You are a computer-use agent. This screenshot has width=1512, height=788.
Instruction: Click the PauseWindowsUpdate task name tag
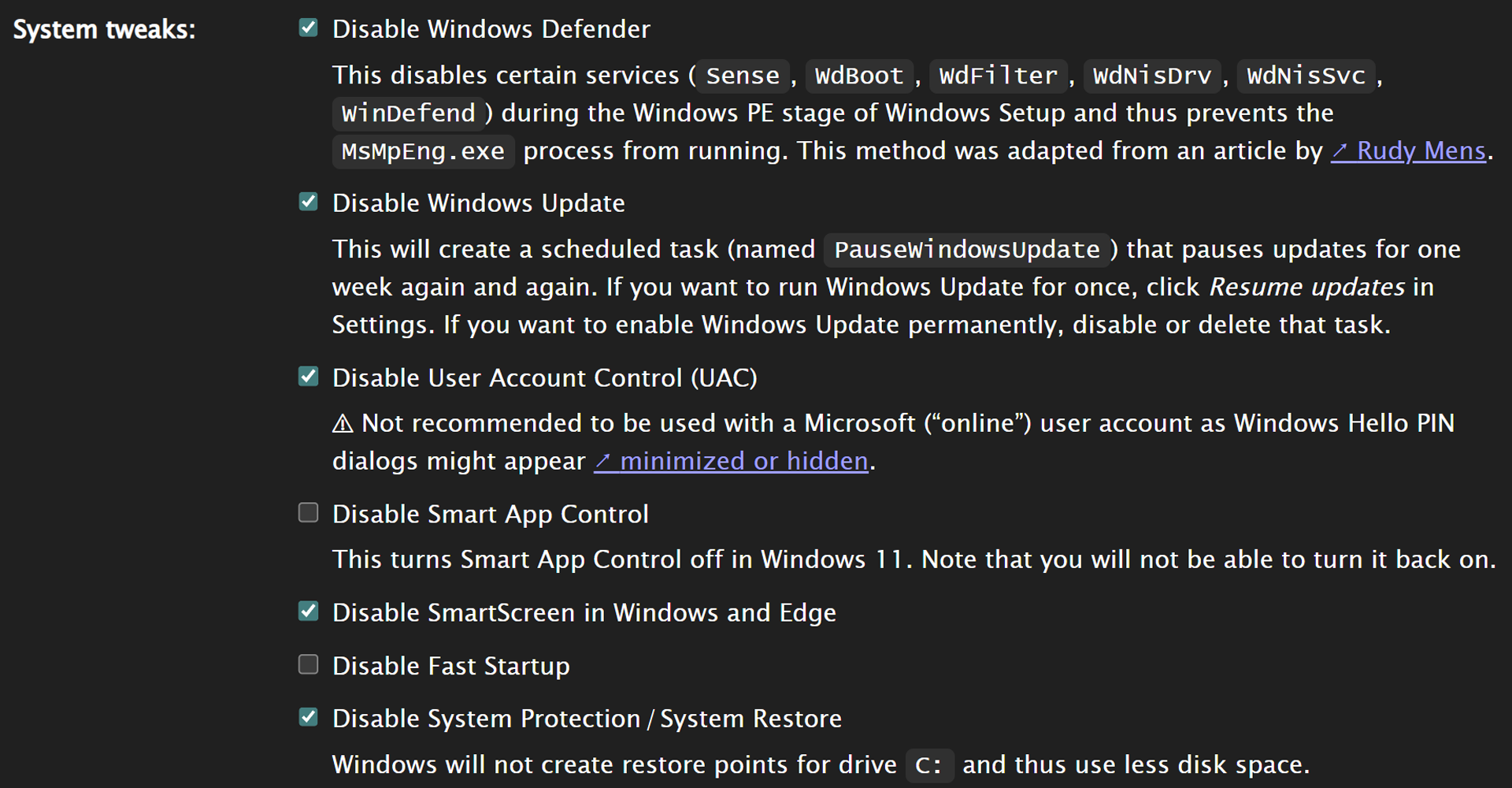pyautogui.click(x=966, y=250)
